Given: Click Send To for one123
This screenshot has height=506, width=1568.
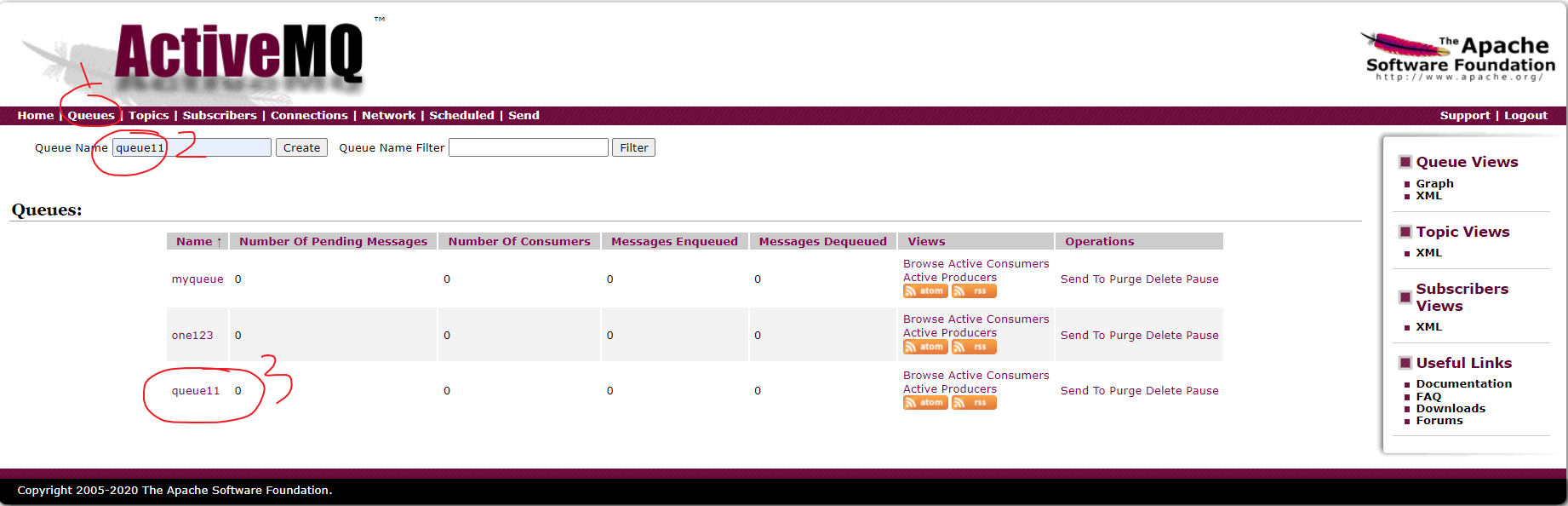Looking at the screenshot, I should [1083, 335].
